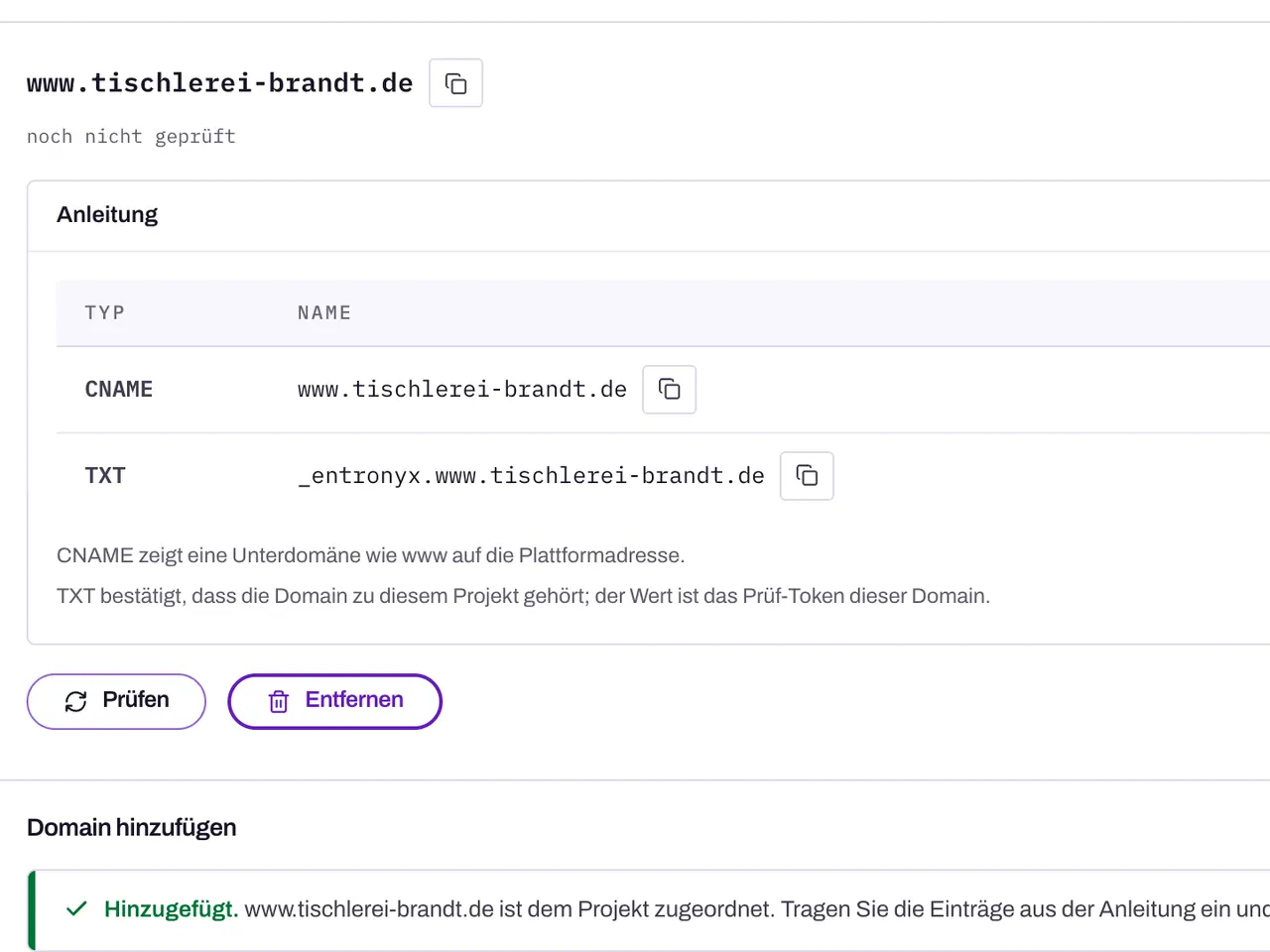Select the TXT type cell

tap(105, 476)
